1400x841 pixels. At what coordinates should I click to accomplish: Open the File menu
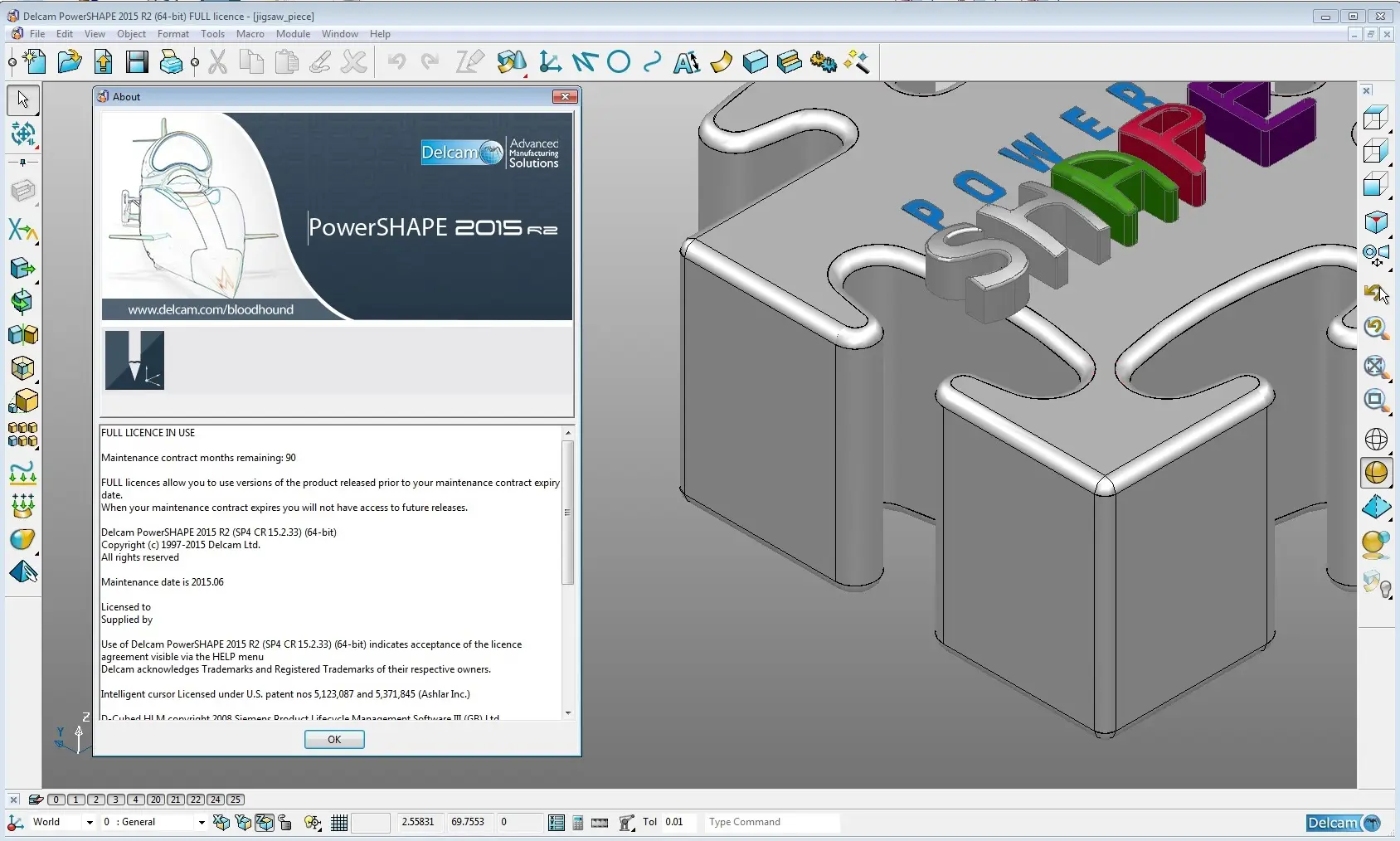36,34
